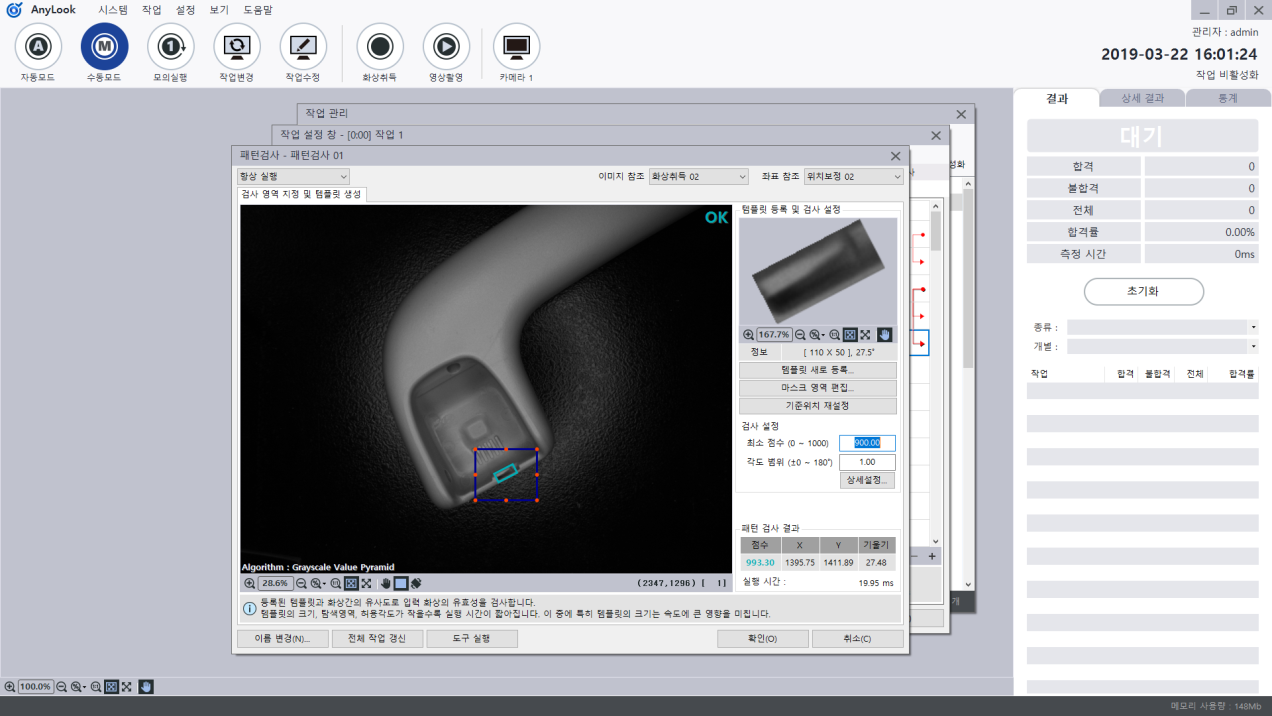Click the template preview thumbnail image
The width and height of the screenshot is (1272, 716).
tap(818, 271)
